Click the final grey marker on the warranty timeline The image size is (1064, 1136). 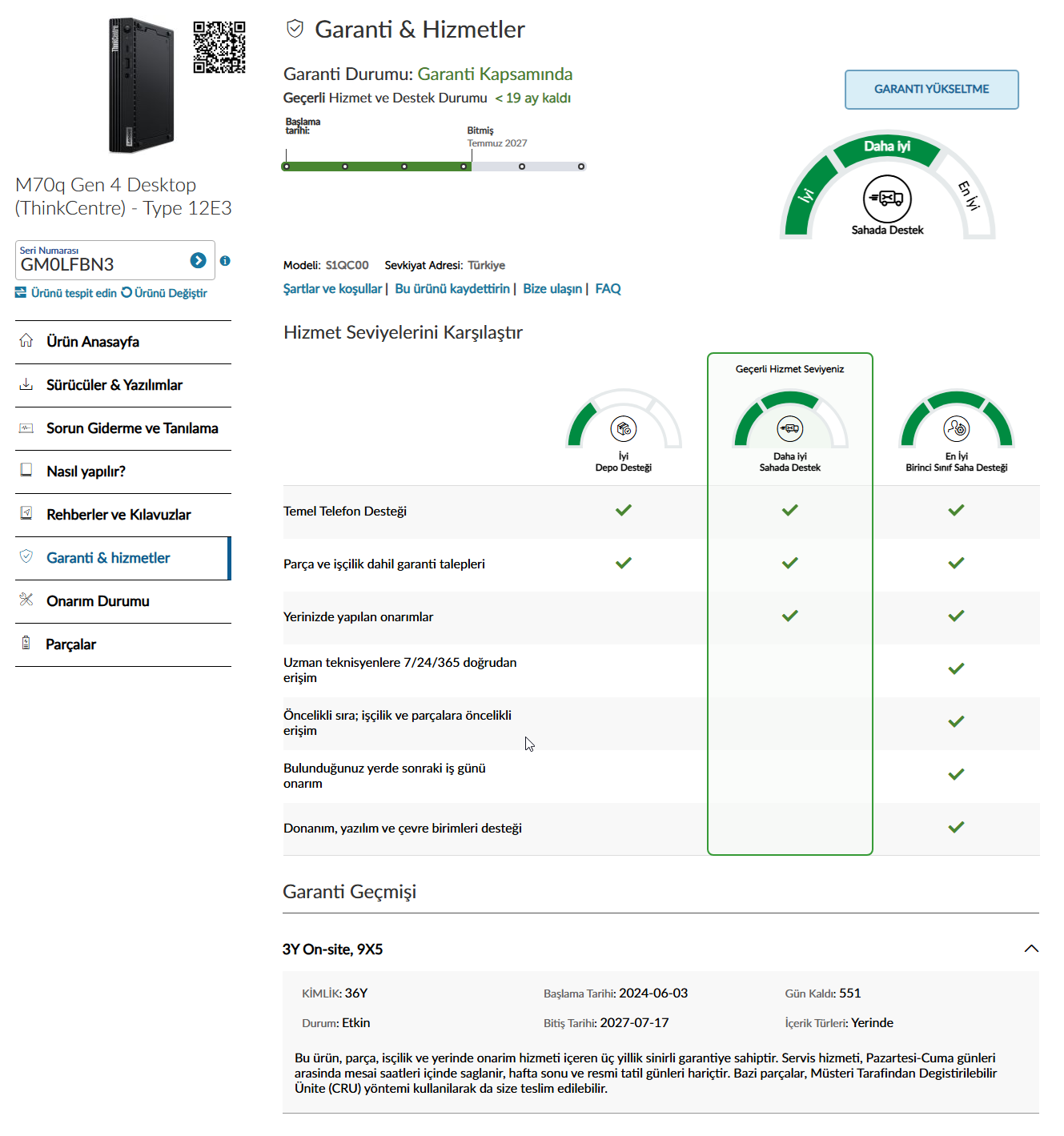(x=581, y=167)
